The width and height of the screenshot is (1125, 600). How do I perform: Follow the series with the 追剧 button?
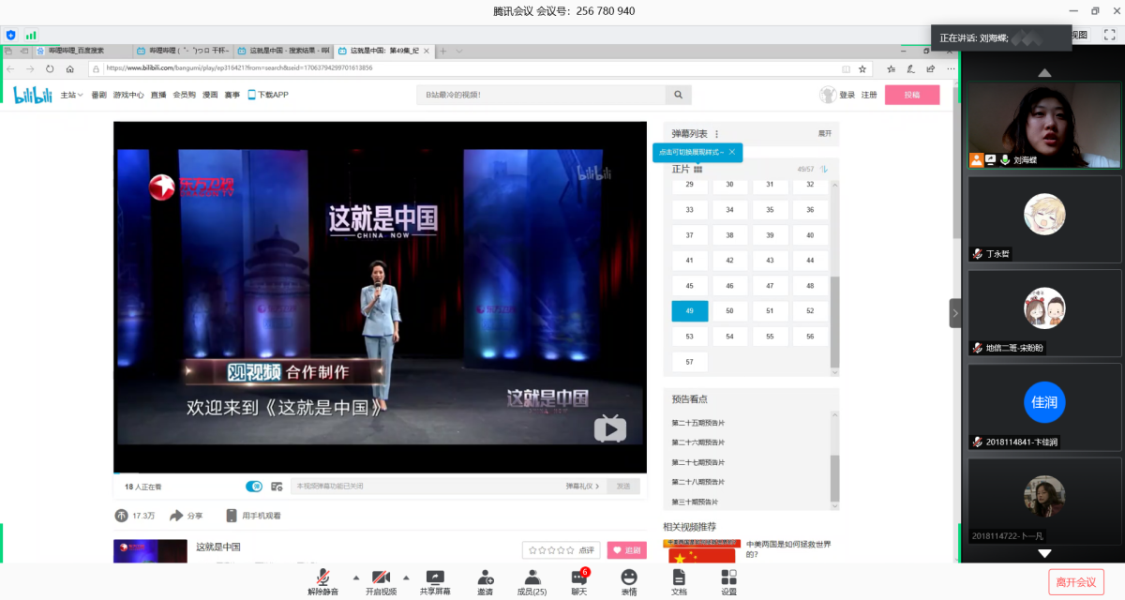(626, 550)
